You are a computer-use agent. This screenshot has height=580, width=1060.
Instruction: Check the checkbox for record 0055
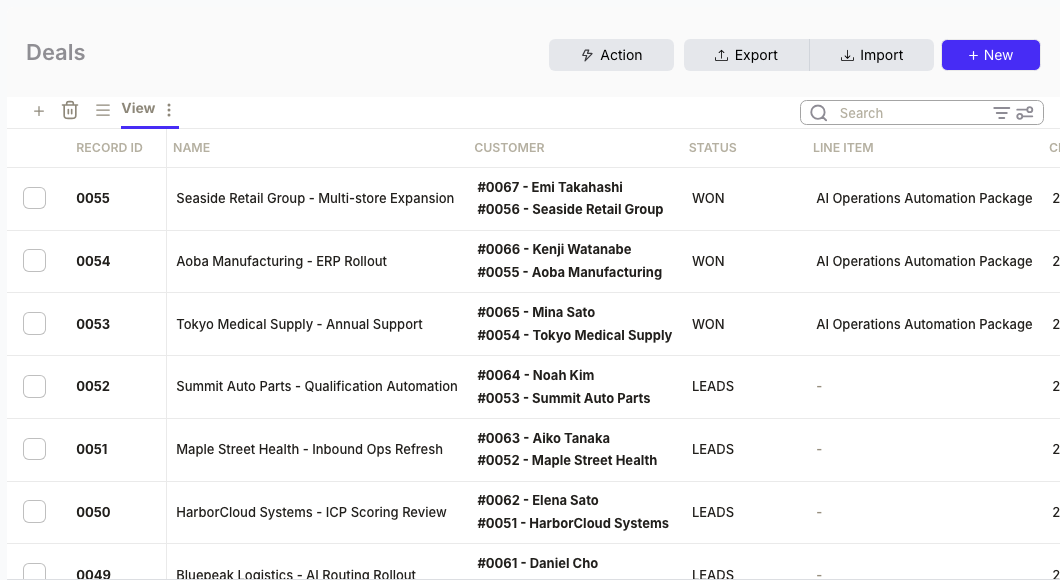tap(34, 198)
